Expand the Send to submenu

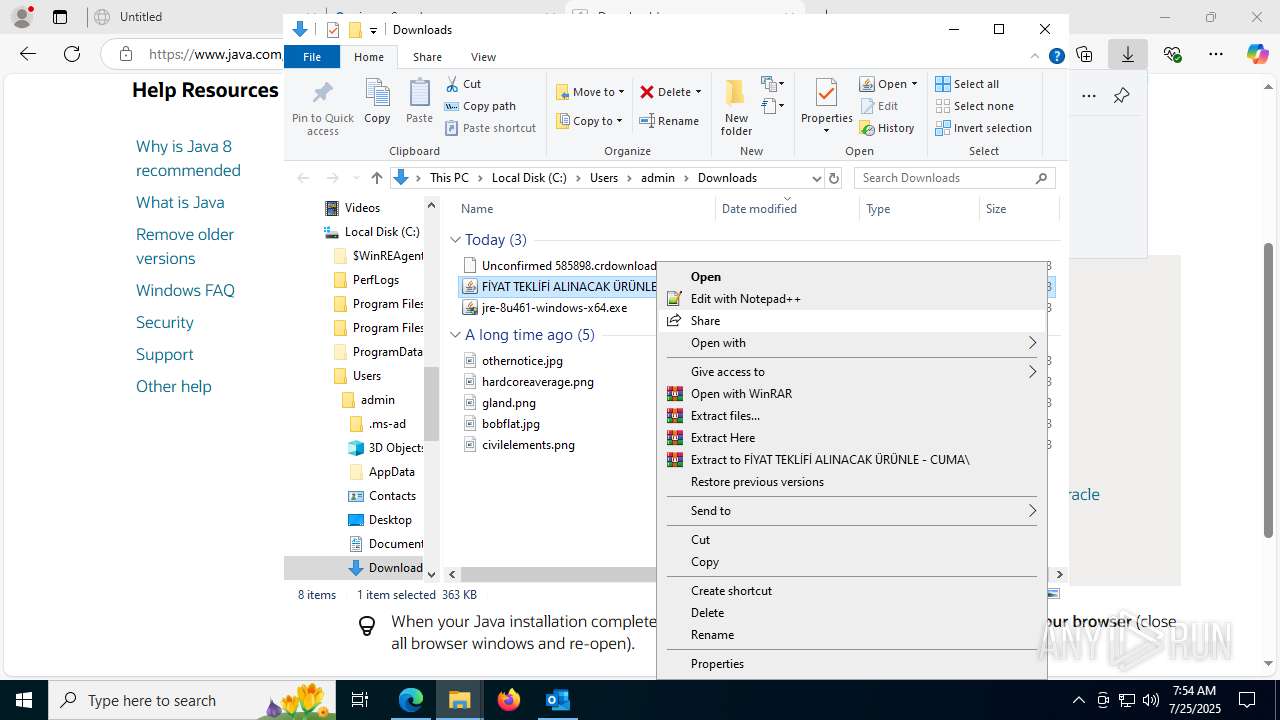click(851, 511)
